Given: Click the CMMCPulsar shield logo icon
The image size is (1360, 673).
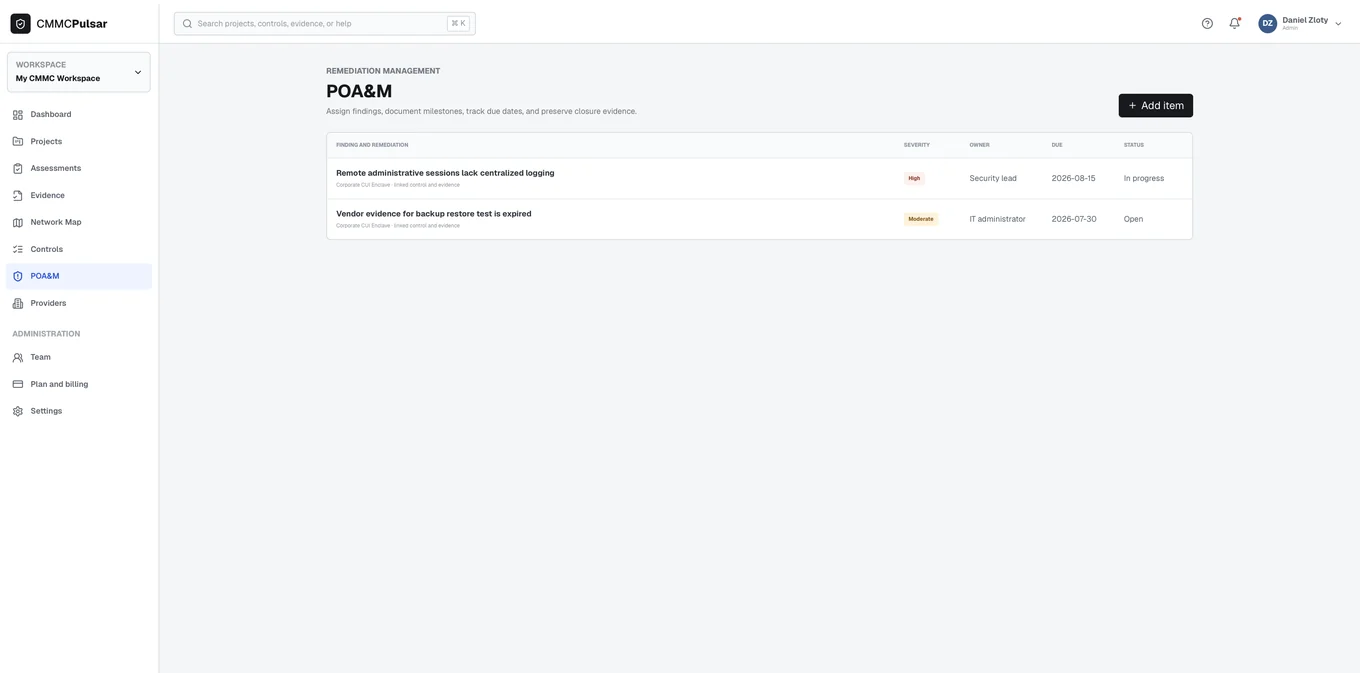Looking at the screenshot, I should click(20, 23).
